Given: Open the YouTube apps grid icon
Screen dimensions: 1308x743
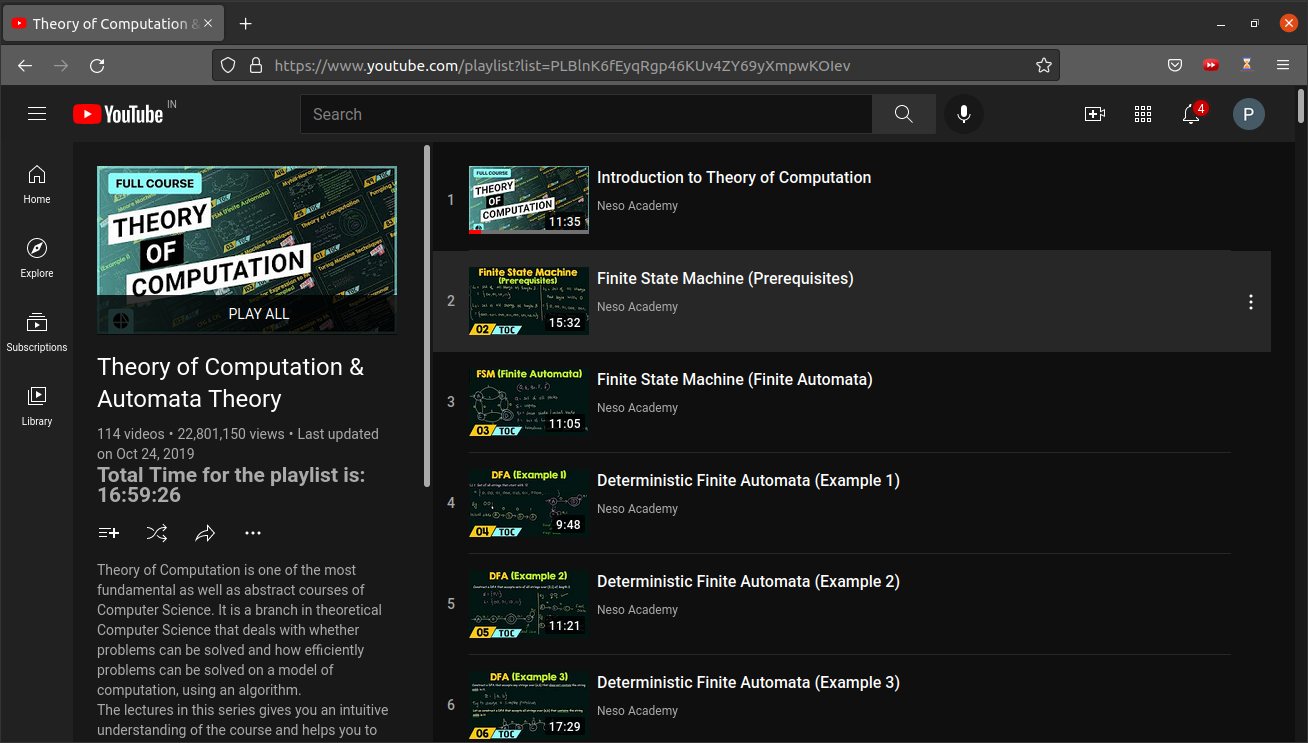Looking at the screenshot, I should (1143, 114).
